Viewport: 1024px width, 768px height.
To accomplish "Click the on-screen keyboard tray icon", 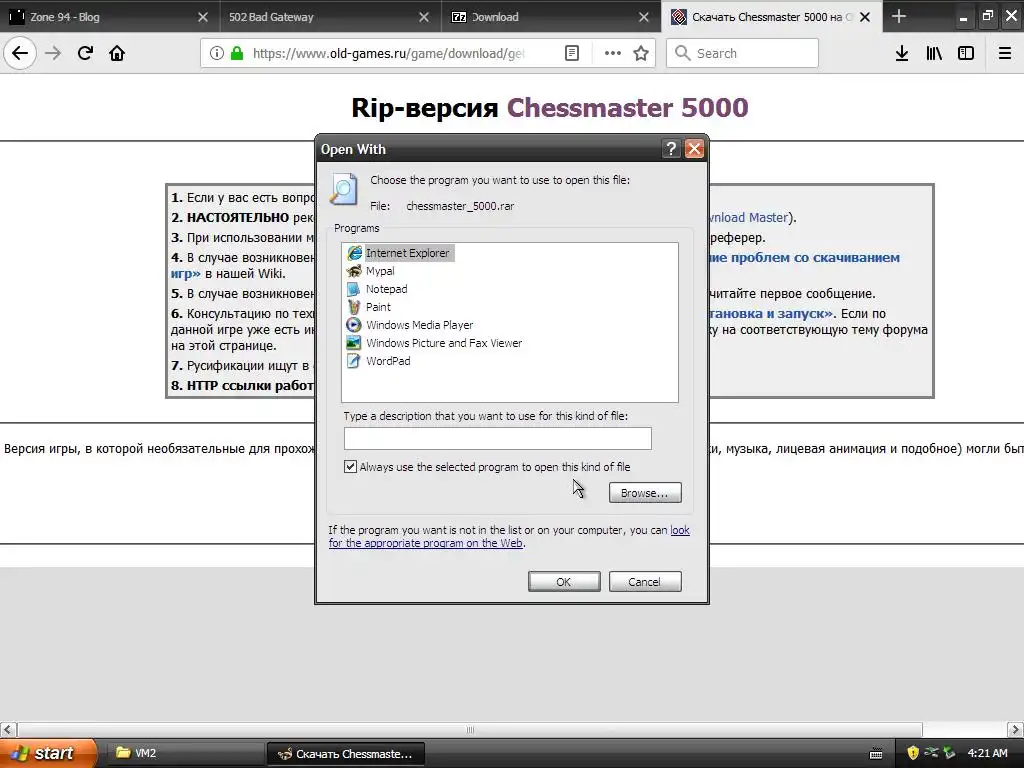I will (876, 754).
